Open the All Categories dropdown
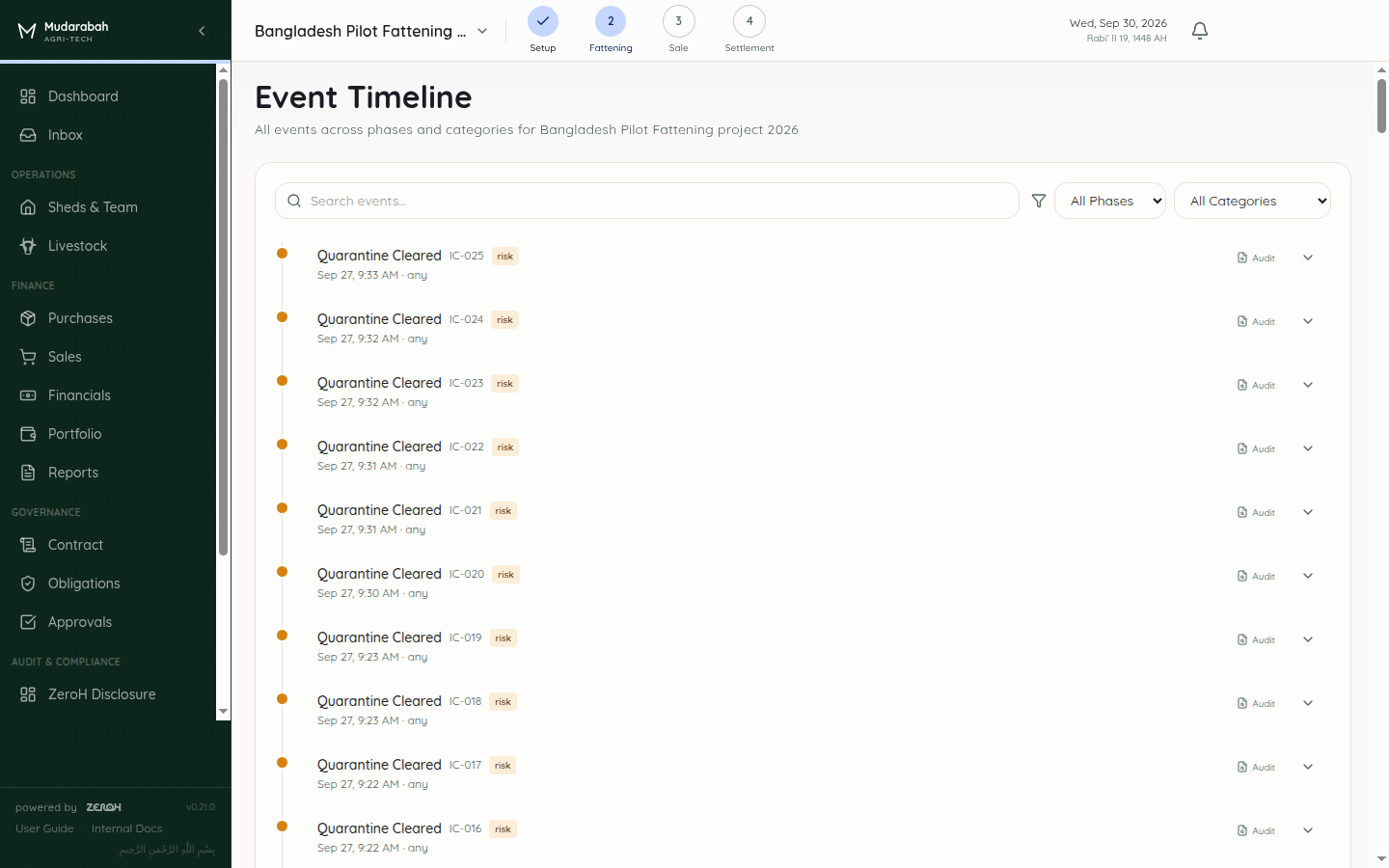The width and height of the screenshot is (1389, 868). pyautogui.click(x=1252, y=201)
